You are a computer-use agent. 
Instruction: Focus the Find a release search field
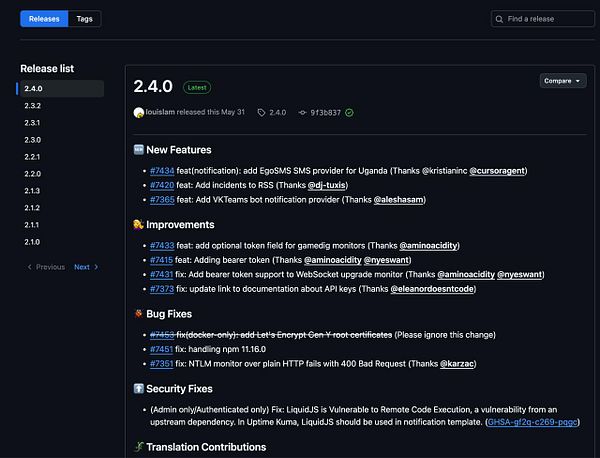pyautogui.click(x=542, y=19)
